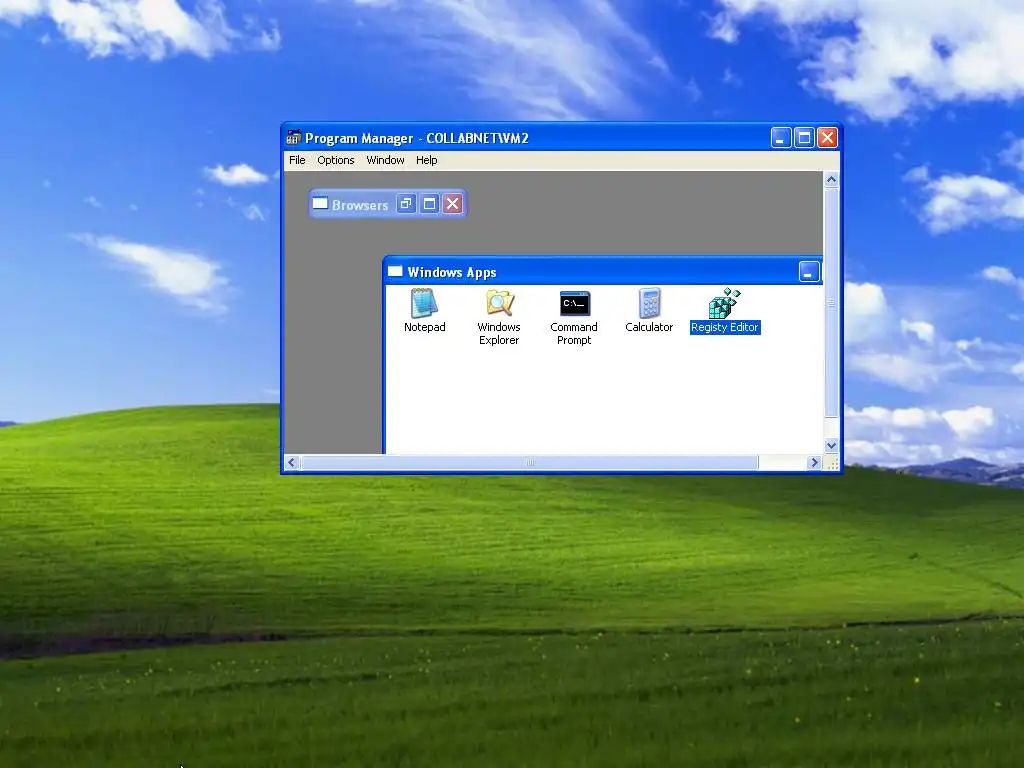Viewport: 1024px width, 768px height.
Task: Click the Notepad label text
Action: pos(424,327)
